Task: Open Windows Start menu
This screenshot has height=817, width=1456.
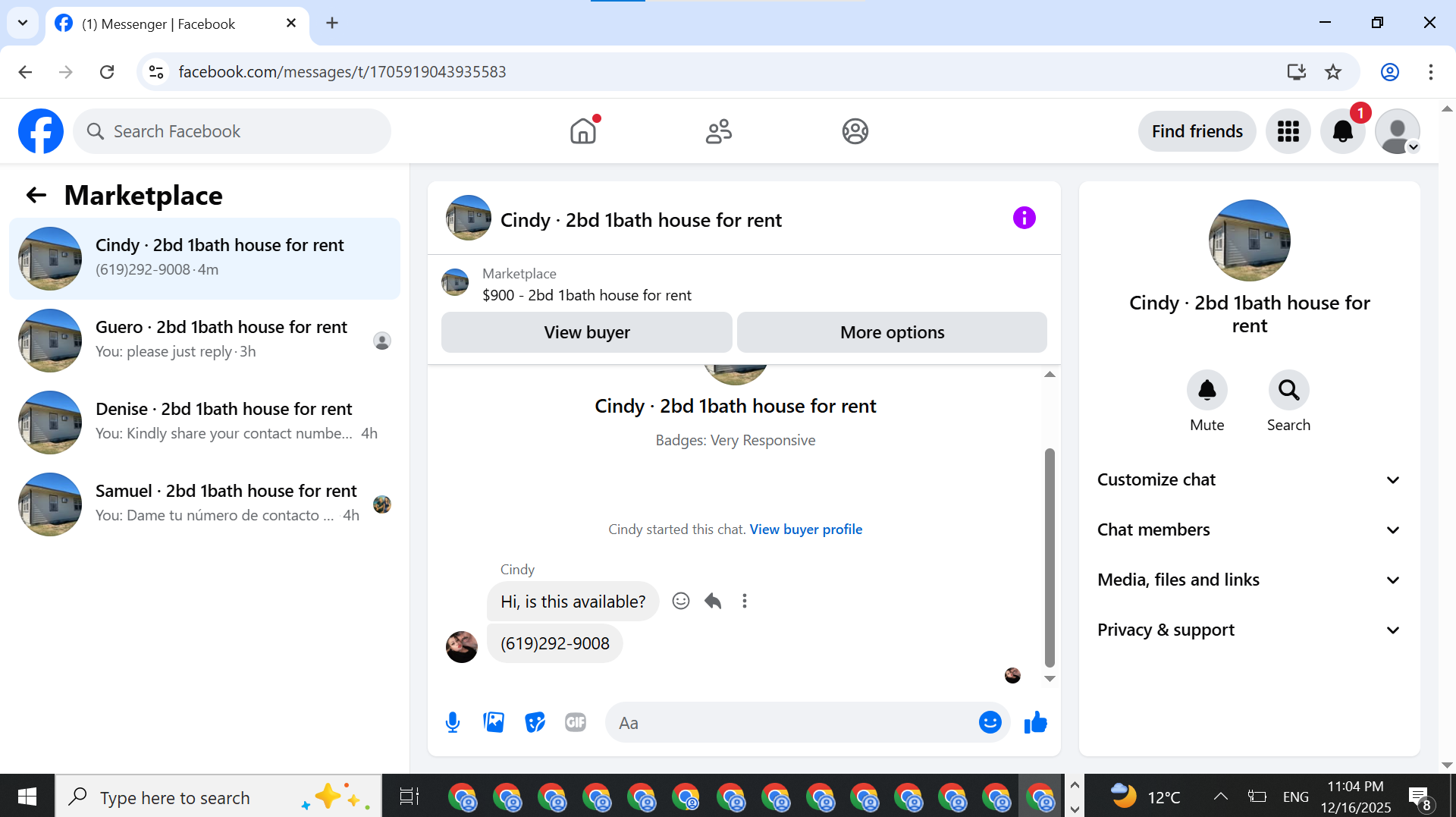Action: tap(27, 797)
